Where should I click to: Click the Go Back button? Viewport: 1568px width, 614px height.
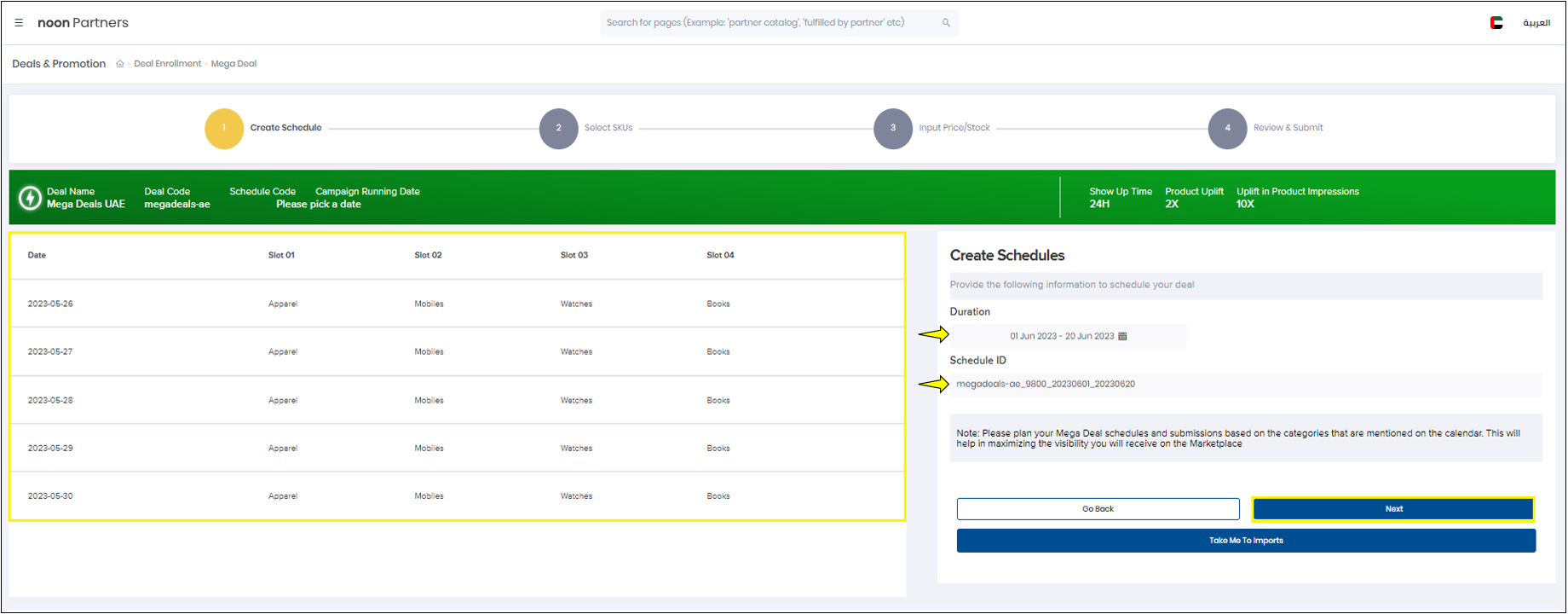pyautogui.click(x=1098, y=509)
